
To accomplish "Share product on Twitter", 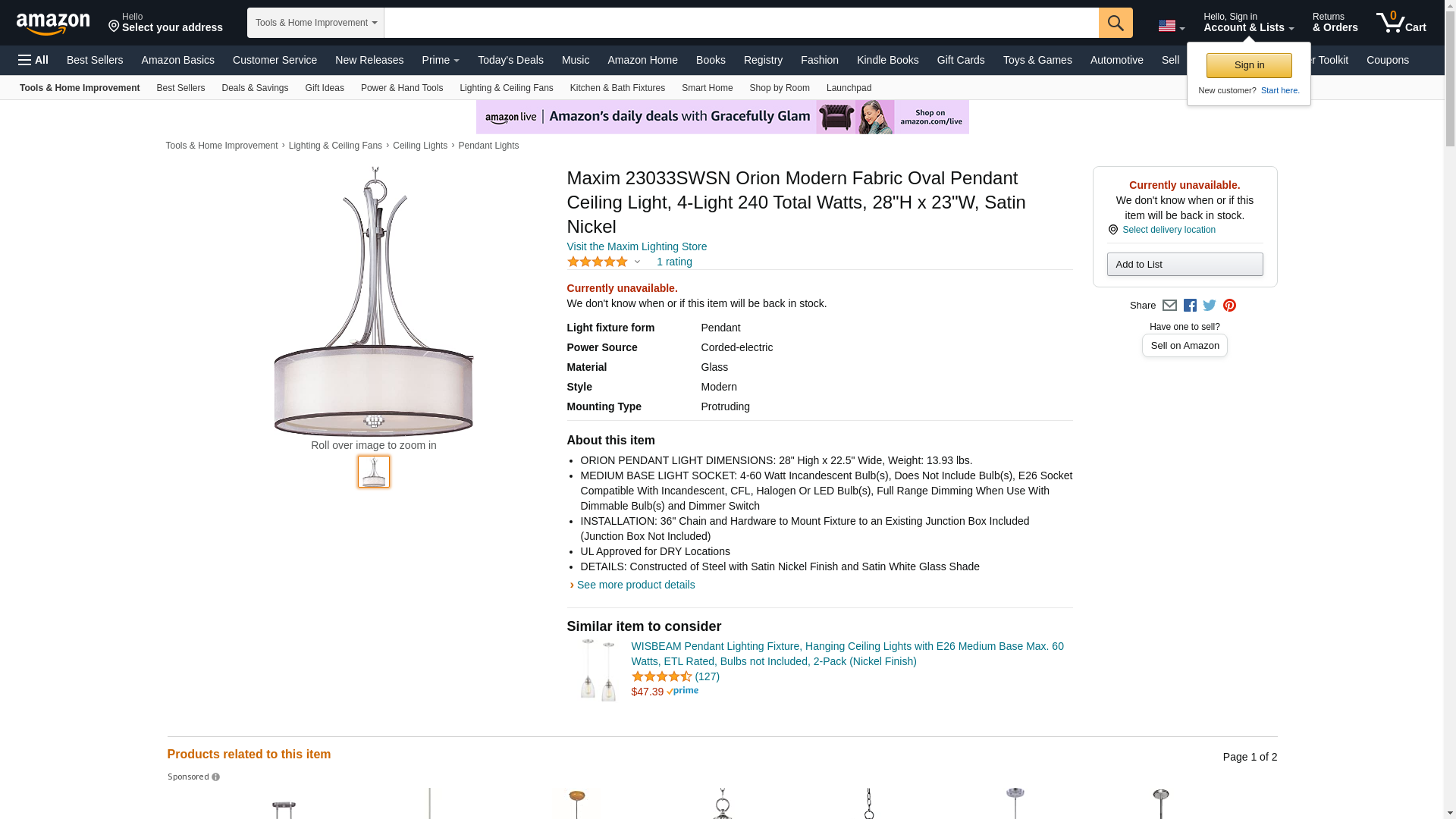I will (x=1210, y=306).
